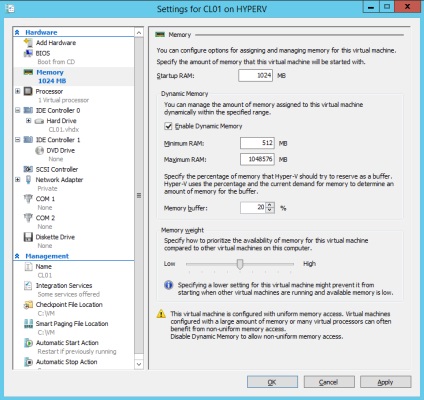
Task: Close the Settings window
Action: [407, 7]
